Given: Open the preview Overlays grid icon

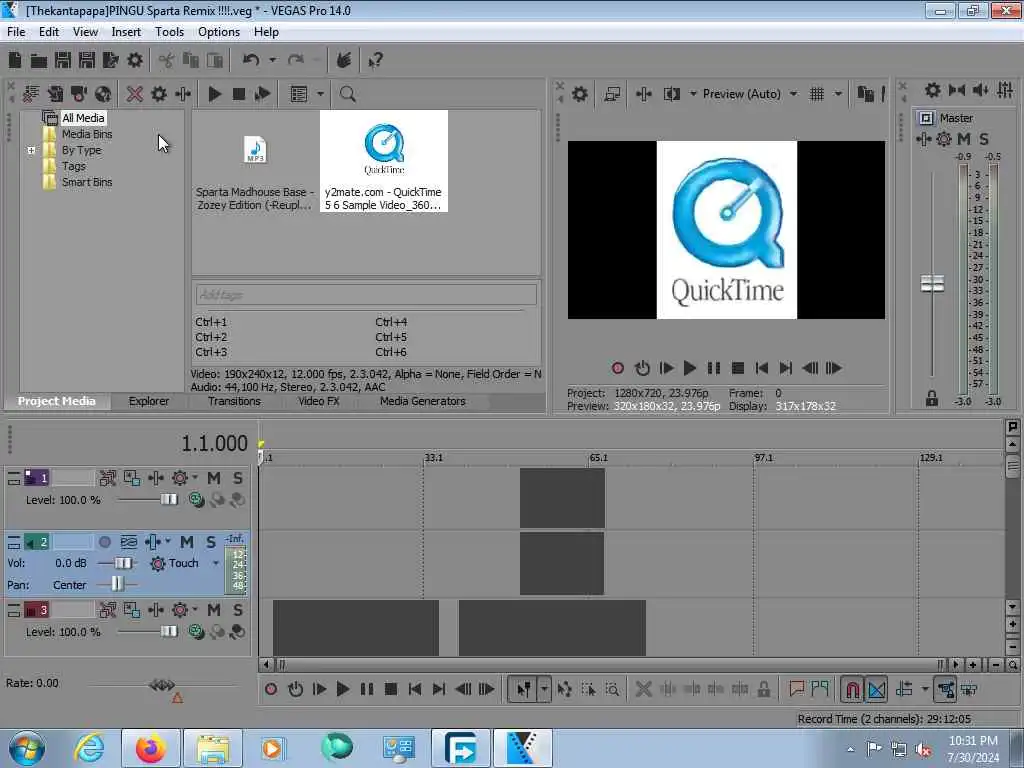Looking at the screenshot, I should pyautogui.click(x=817, y=94).
